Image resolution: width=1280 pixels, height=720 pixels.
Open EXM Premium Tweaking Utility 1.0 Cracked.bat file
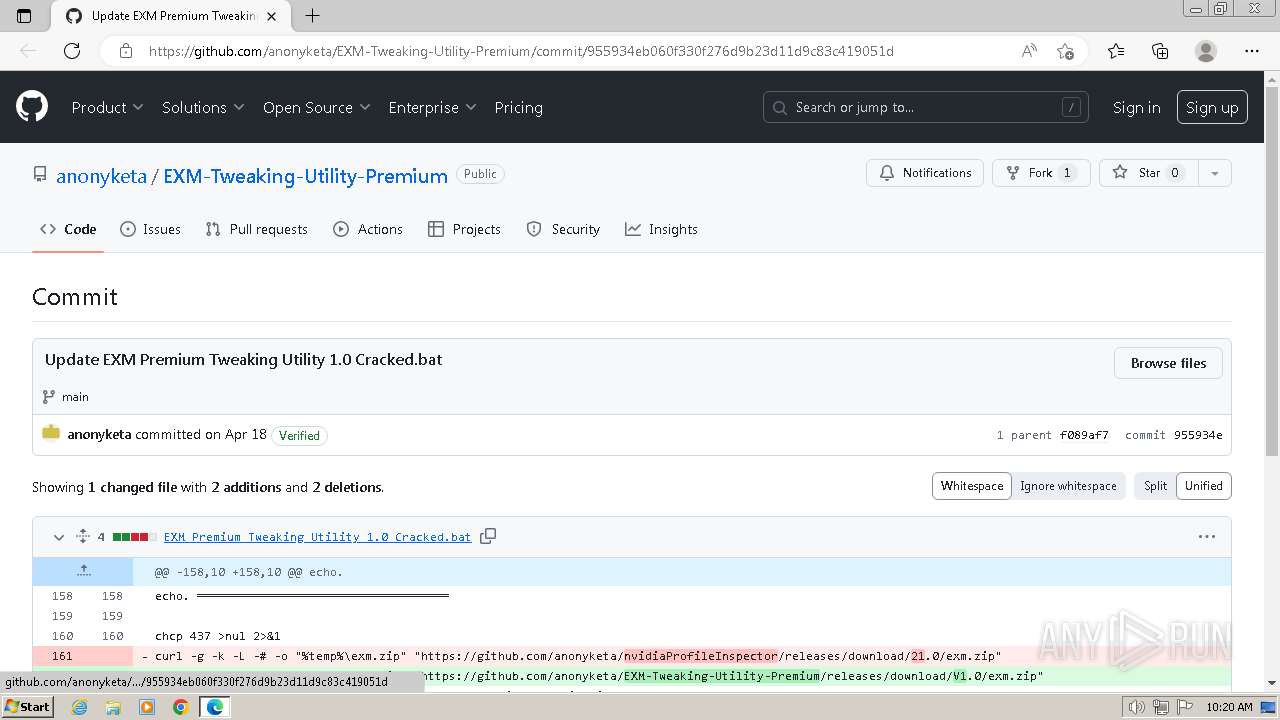click(317, 537)
